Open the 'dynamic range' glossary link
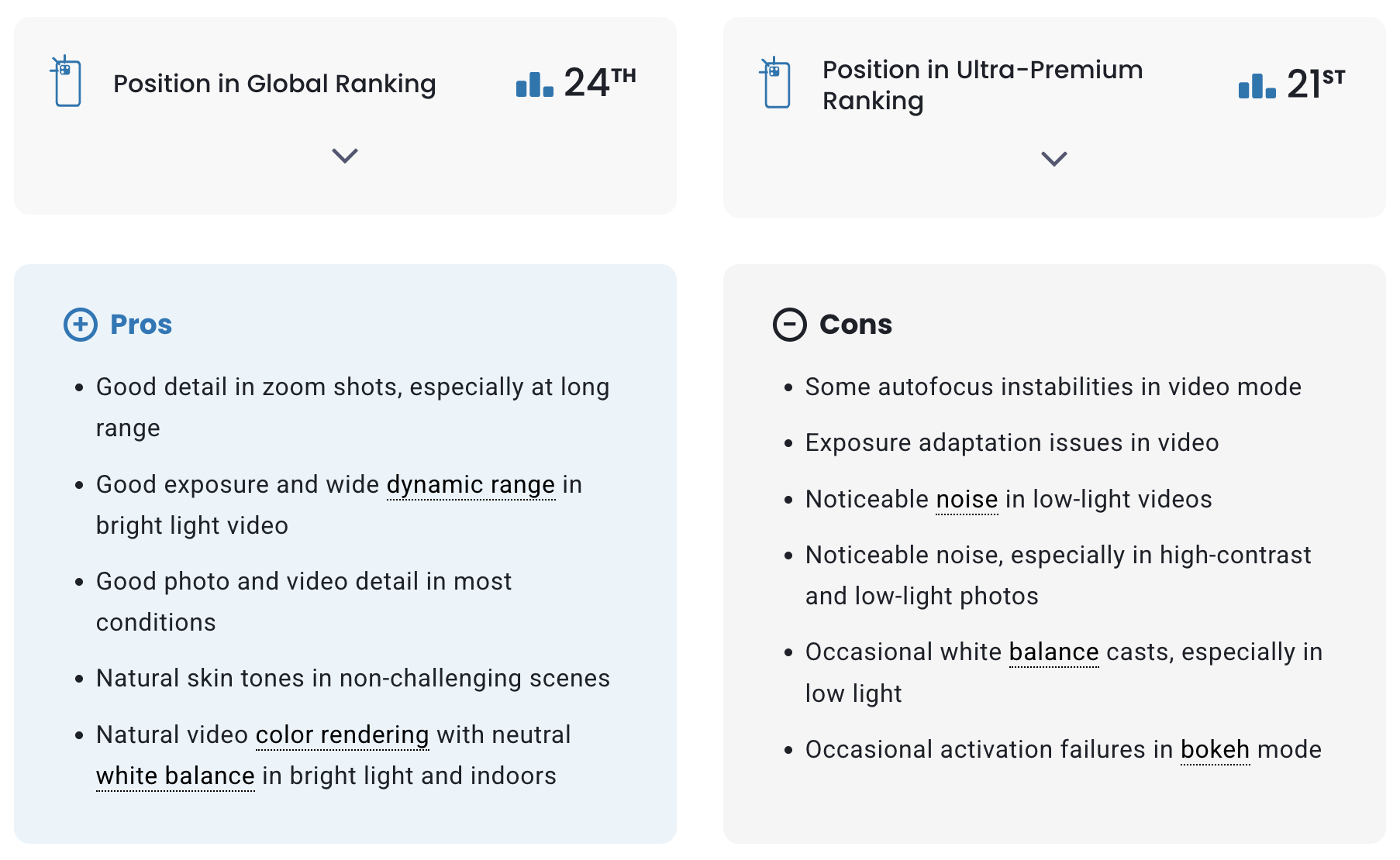The height and width of the screenshot is (860, 1400). coord(471,484)
